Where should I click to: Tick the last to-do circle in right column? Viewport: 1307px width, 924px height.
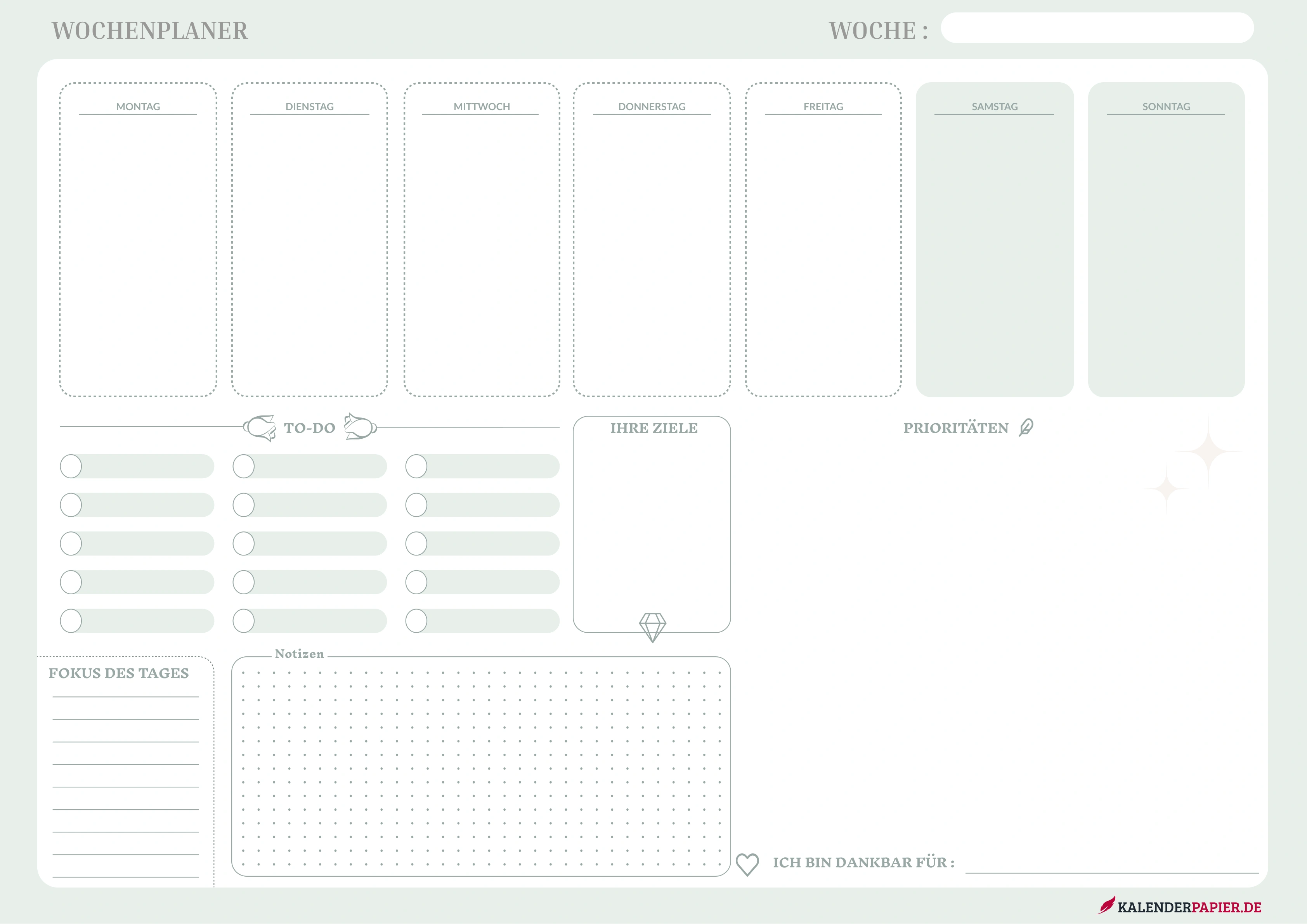[x=416, y=621]
